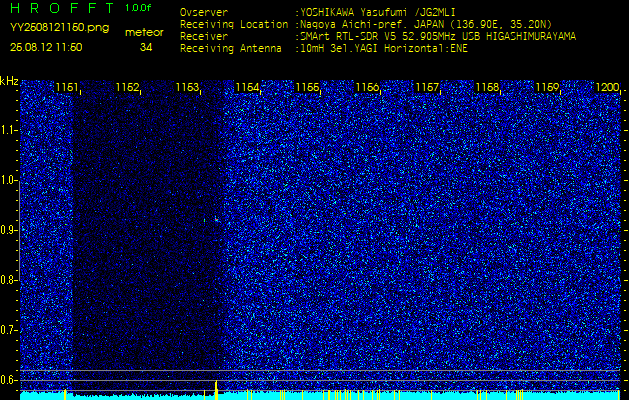
Task: Click the 1200 time axis label
Action: [607, 87]
